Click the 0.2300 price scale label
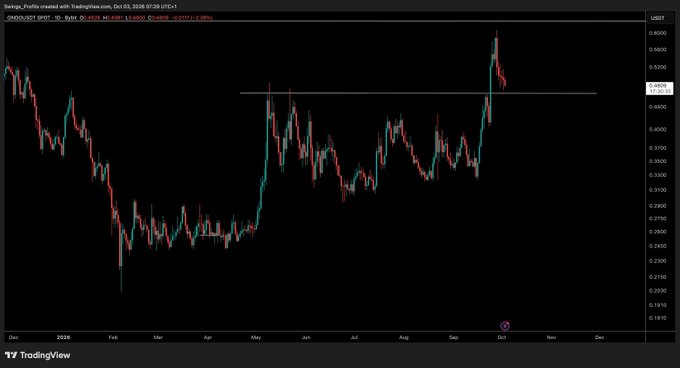The image size is (680, 368). pos(657,261)
